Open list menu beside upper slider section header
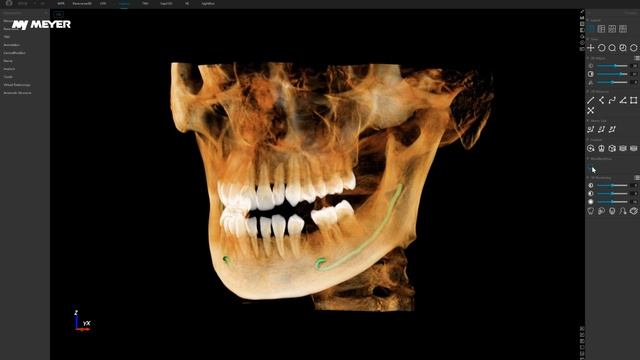This screenshot has height=360, width=640. (637, 58)
